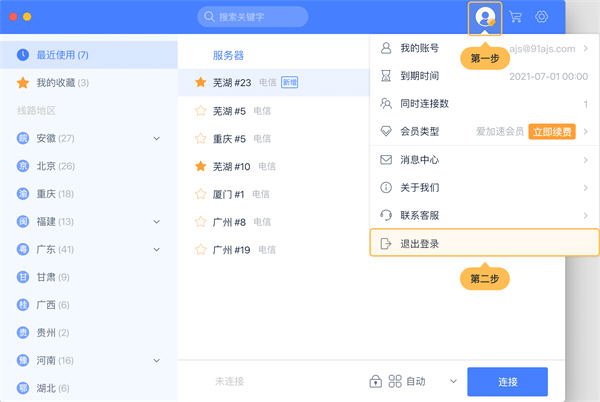Select 我的收藏 (3) in sidebar
Screen dimensions: 600x402
pos(88,83)
